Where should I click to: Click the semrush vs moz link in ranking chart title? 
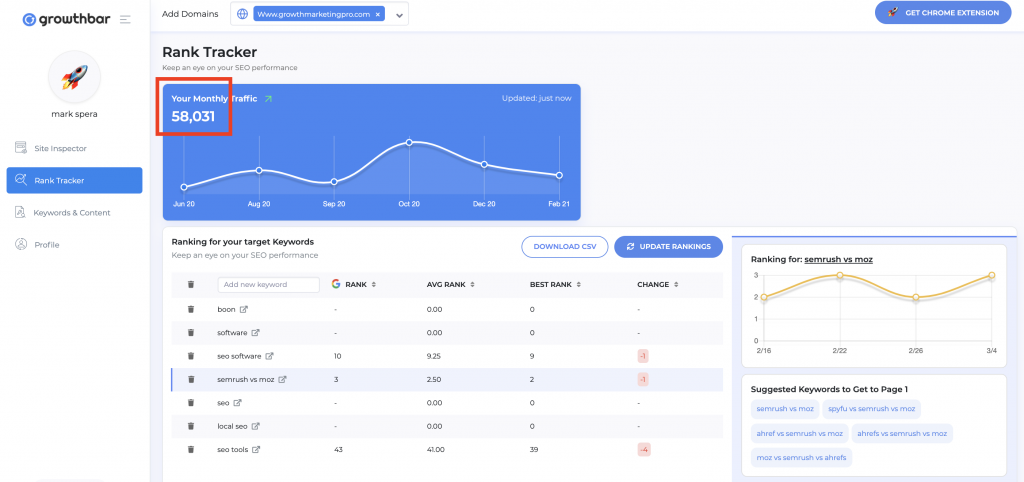[x=839, y=259]
